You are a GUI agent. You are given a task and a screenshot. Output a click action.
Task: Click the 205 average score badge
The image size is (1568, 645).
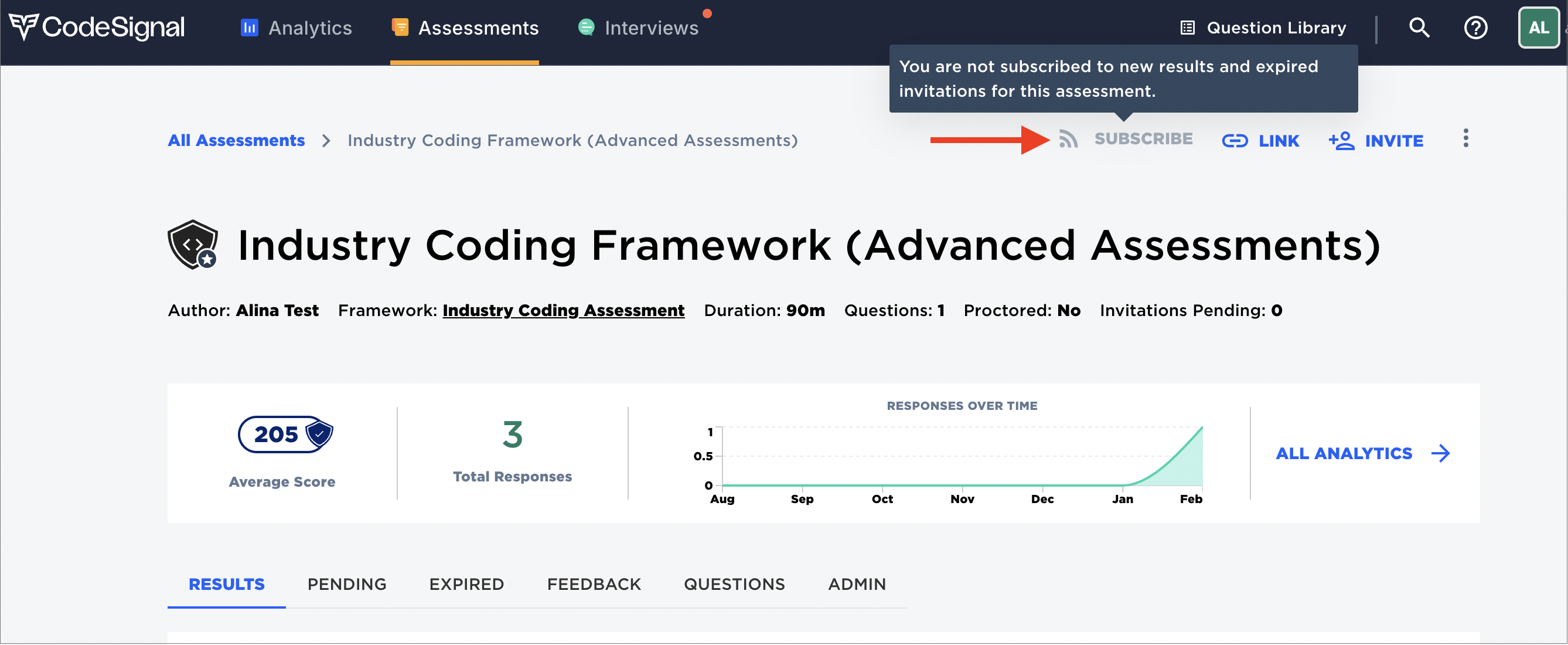(x=285, y=435)
